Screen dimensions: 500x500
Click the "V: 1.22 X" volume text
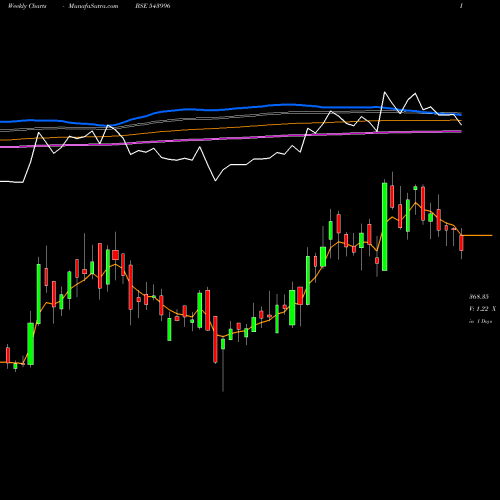click(482, 309)
